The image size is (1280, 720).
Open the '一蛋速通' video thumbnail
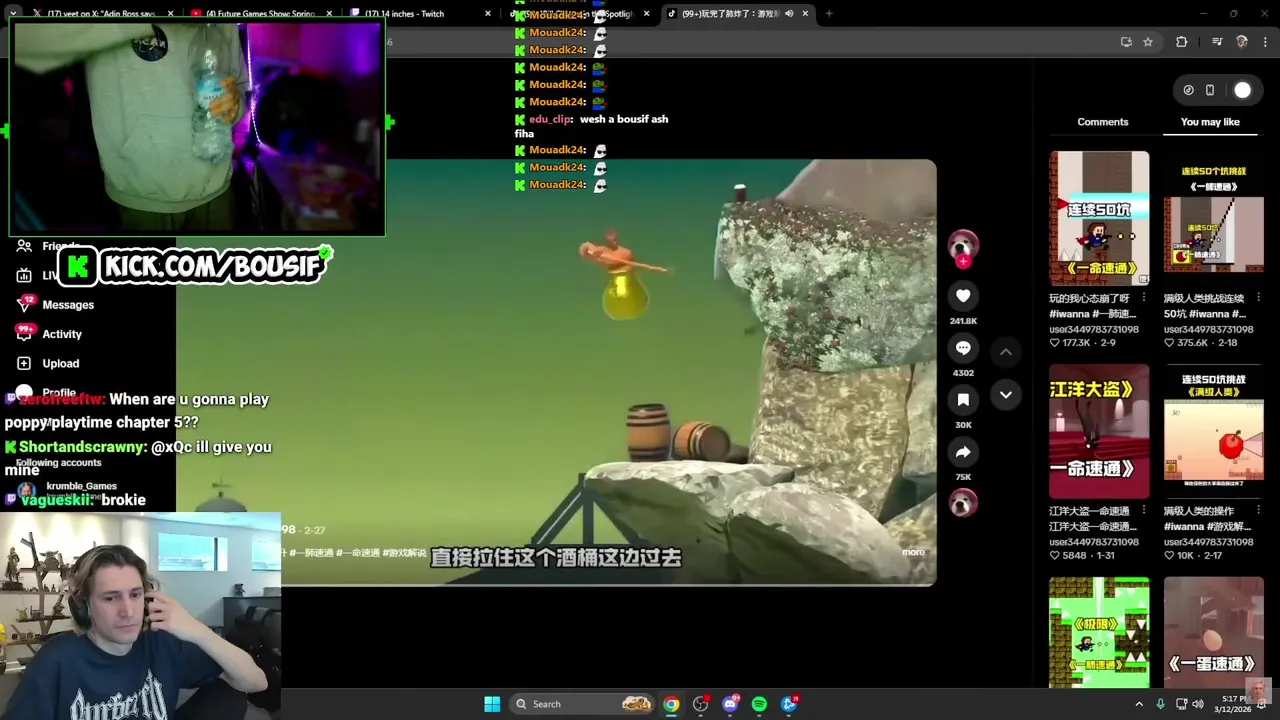click(x=1213, y=632)
